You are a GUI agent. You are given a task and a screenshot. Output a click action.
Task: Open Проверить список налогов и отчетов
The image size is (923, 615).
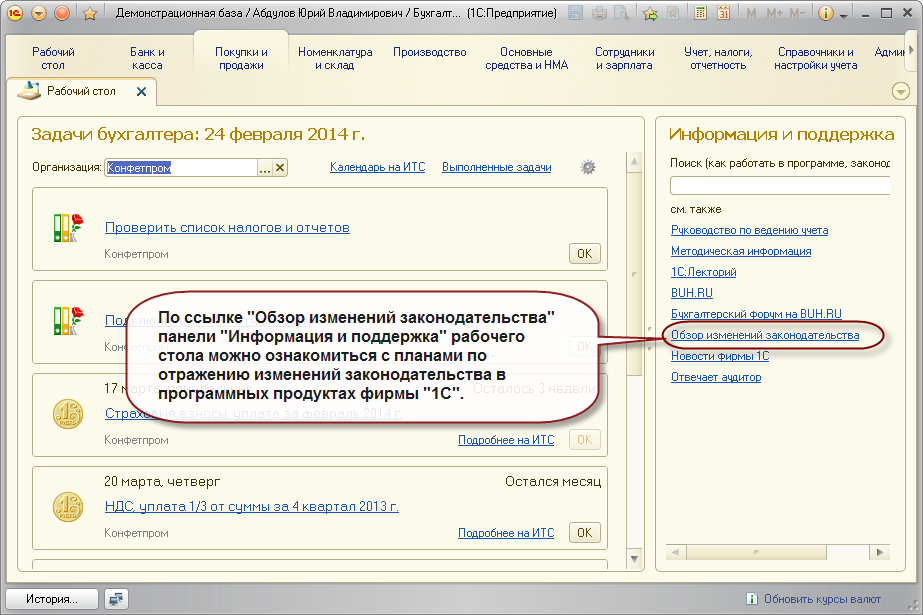227,228
